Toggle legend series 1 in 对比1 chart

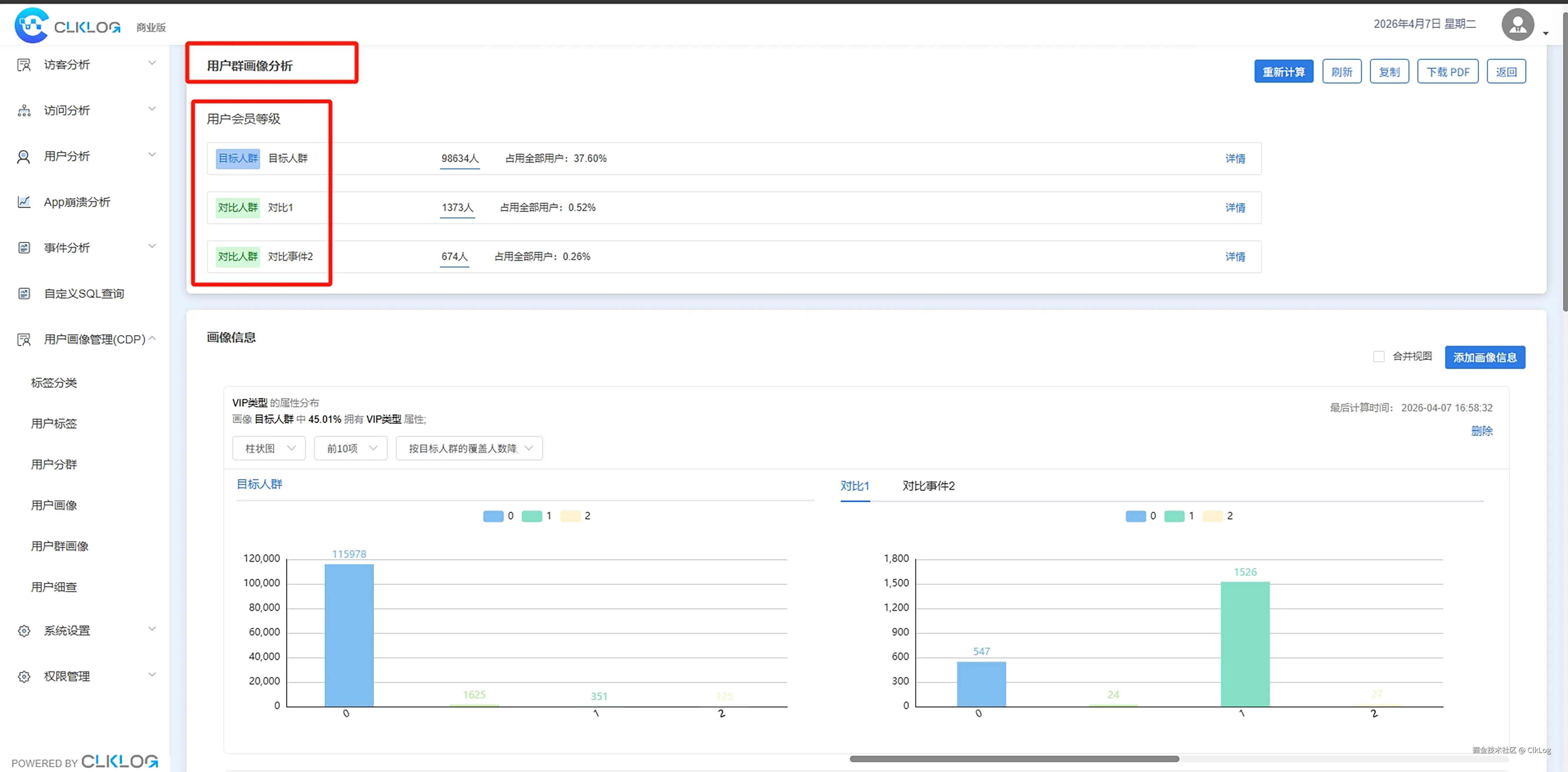pos(1174,516)
